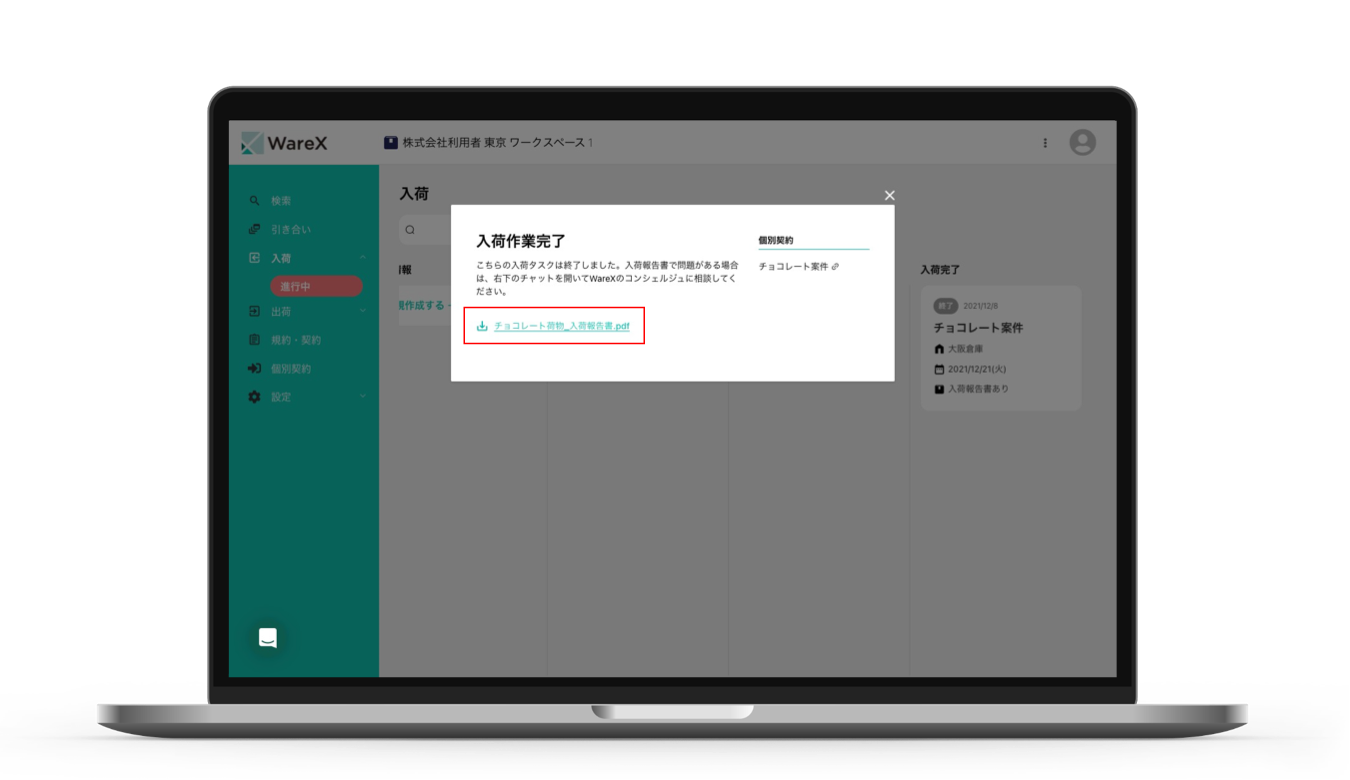This screenshot has width=1350, height=780.
Task: Click the workspace icon beside 株式会社利用者
Action: pyautogui.click(x=391, y=143)
